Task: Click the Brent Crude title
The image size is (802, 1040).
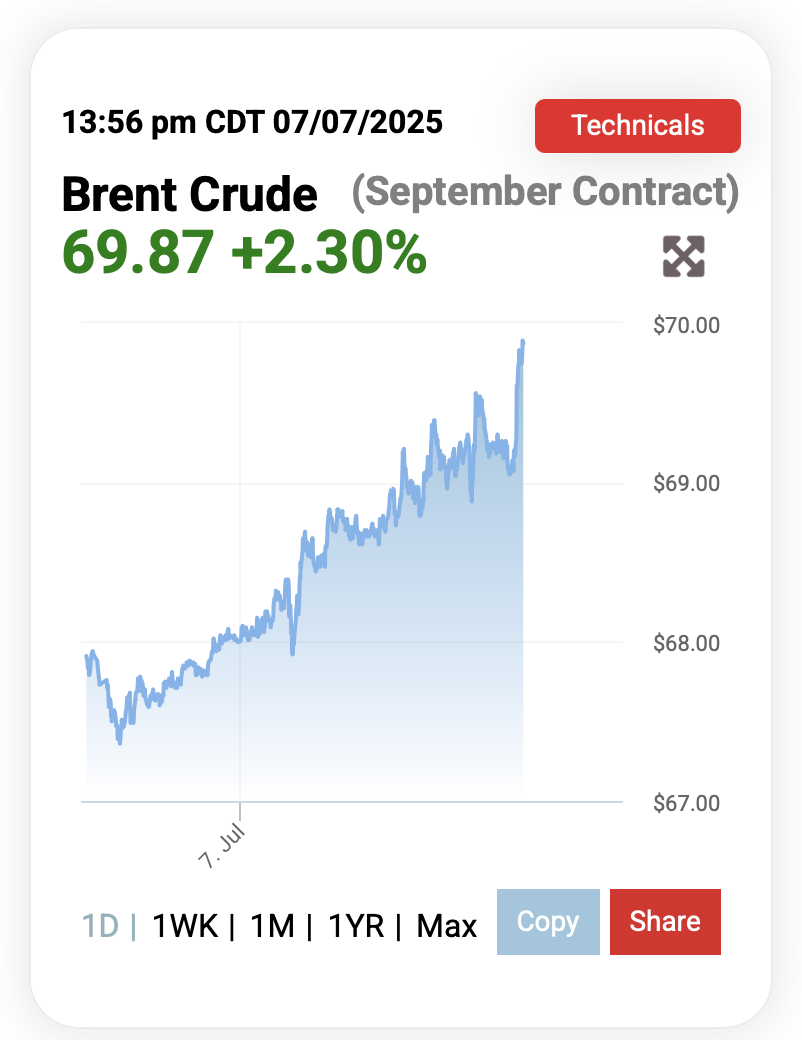Action: [190, 194]
